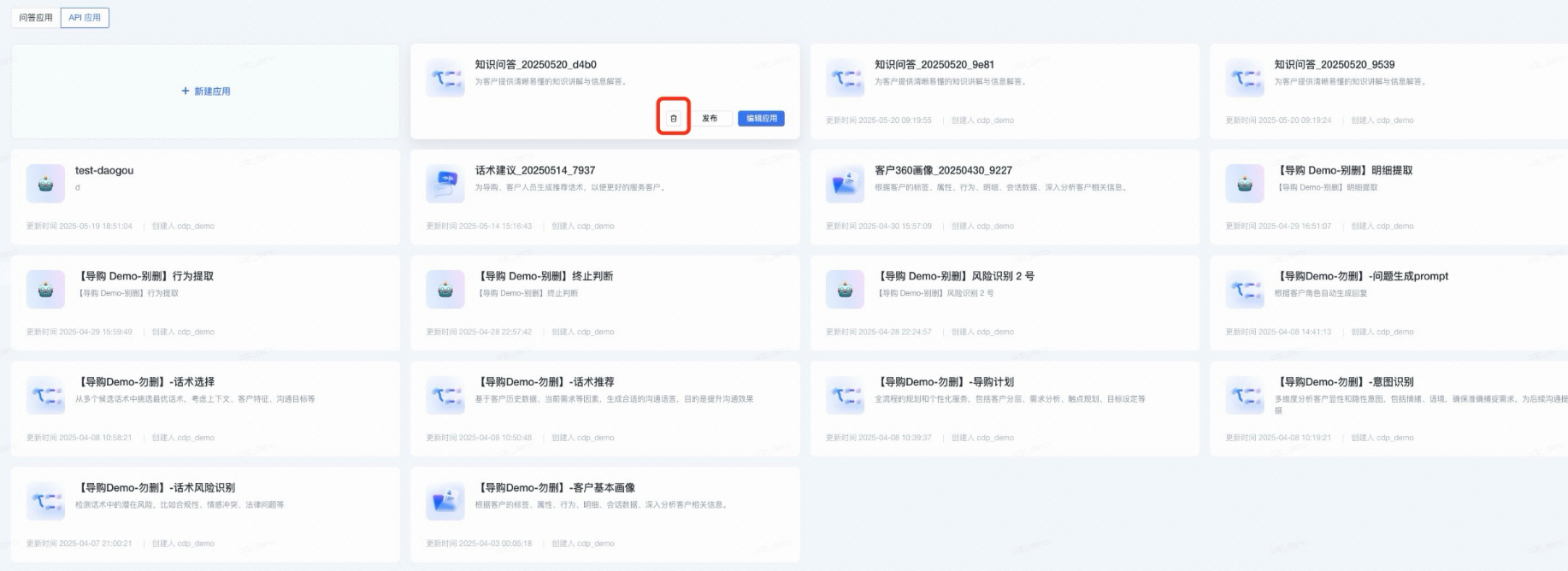This screenshot has height=571, width=1568.
Task: Open 【导购Demo-勿删】-话术选择 card title
Action: [145, 382]
